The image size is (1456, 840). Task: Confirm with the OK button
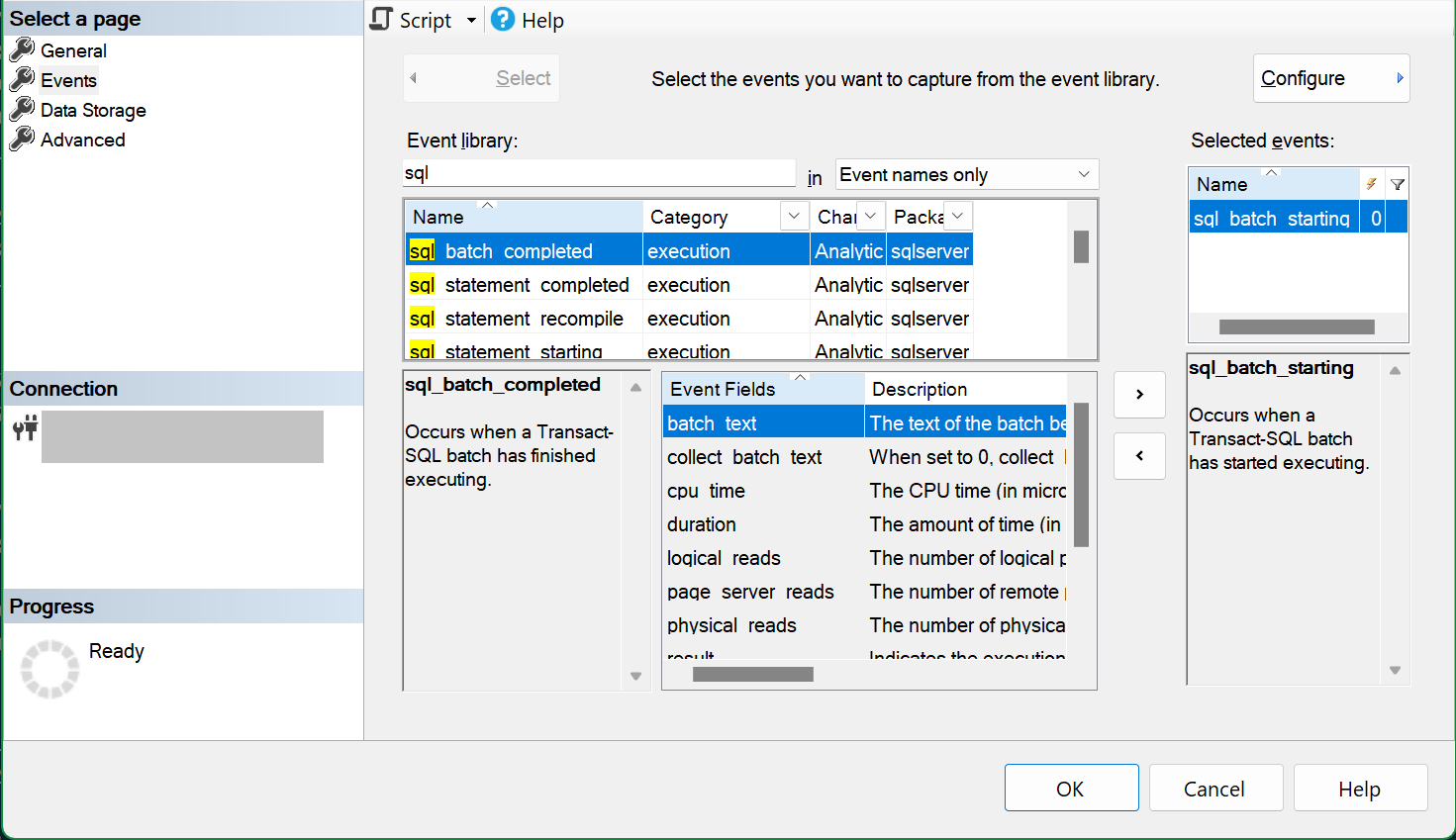point(1071,789)
